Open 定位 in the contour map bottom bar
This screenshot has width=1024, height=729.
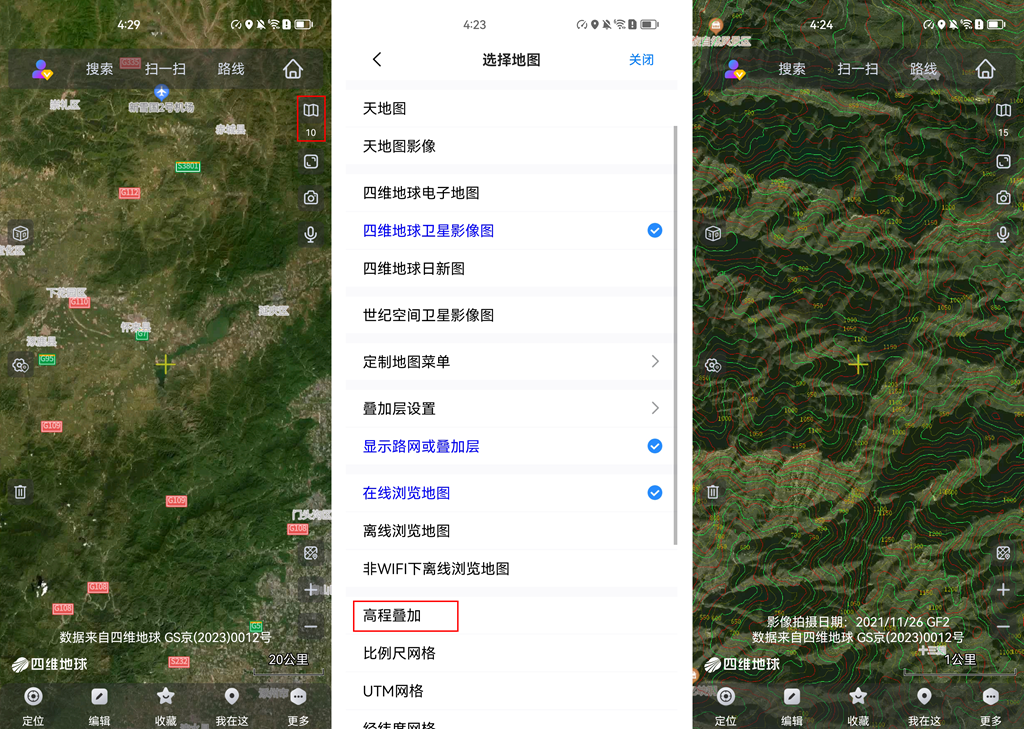click(726, 703)
